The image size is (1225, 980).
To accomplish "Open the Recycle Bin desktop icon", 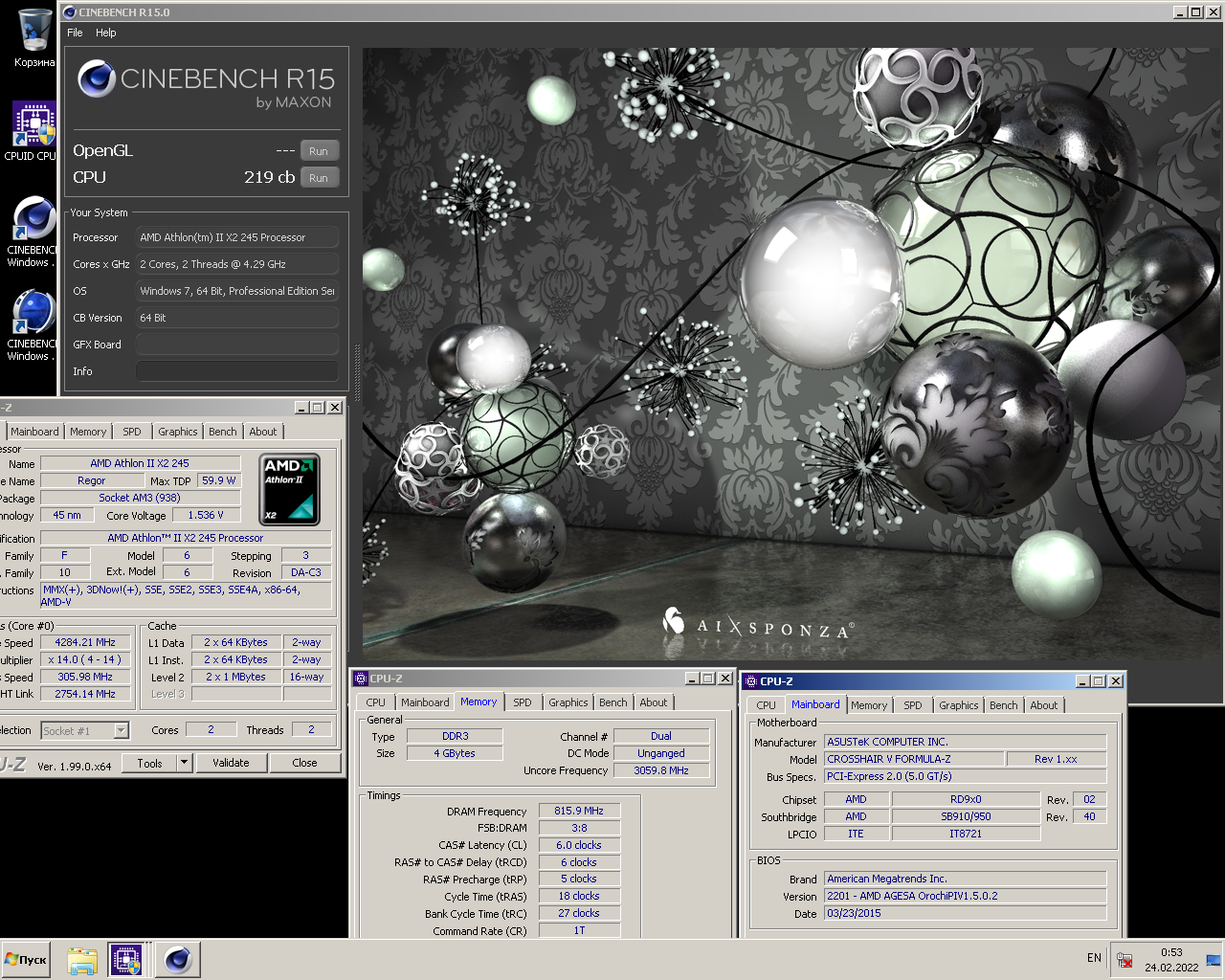I will click(x=34, y=36).
